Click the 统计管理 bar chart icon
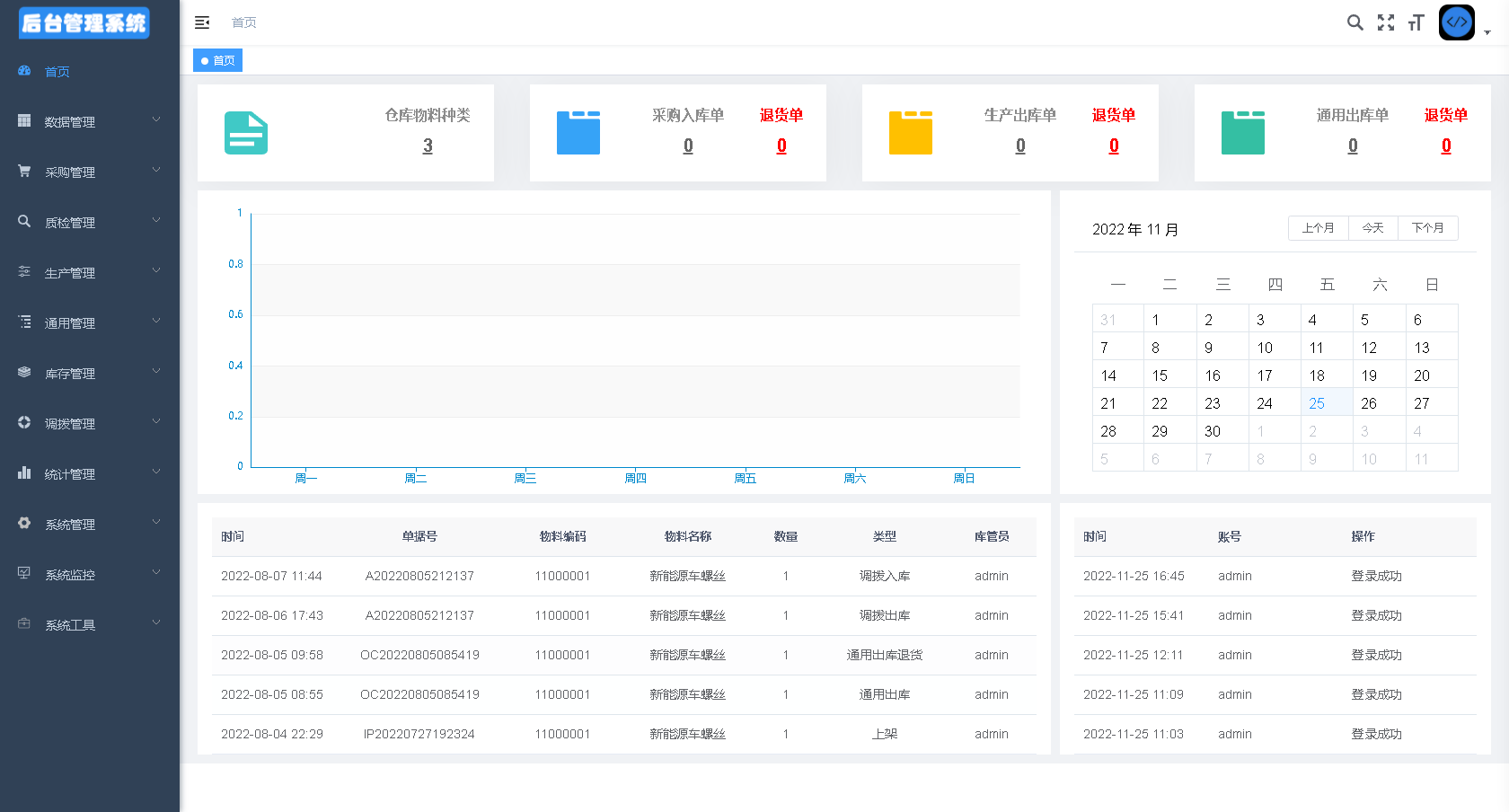The image size is (1509, 812). [24, 472]
